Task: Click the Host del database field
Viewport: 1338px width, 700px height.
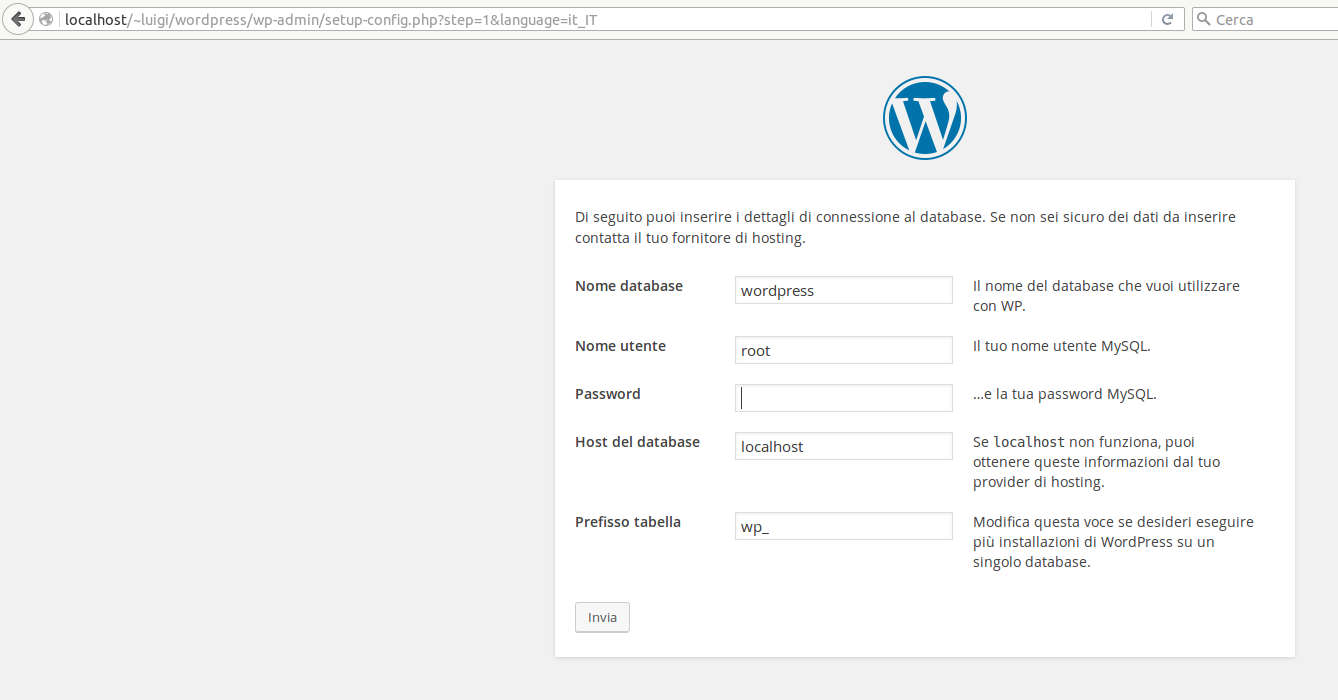Action: tap(844, 446)
